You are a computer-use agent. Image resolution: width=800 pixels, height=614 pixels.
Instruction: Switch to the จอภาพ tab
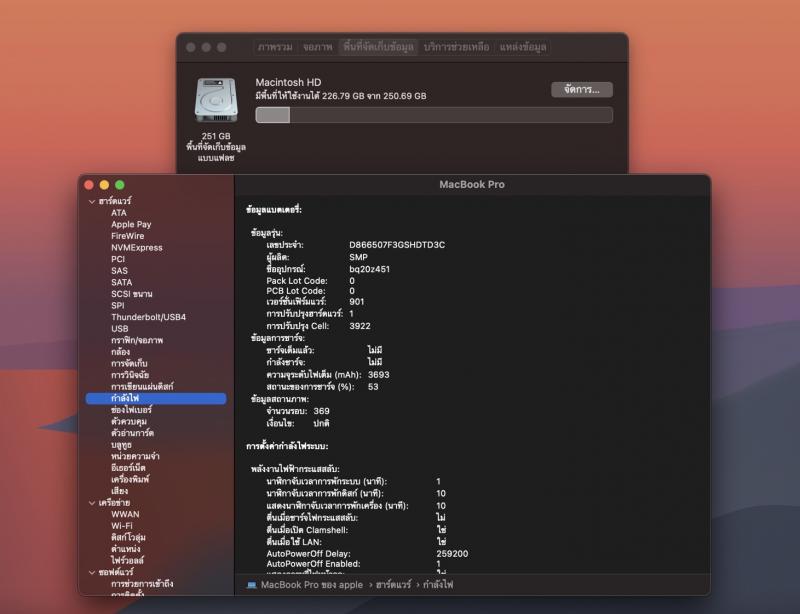[x=317, y=47]
